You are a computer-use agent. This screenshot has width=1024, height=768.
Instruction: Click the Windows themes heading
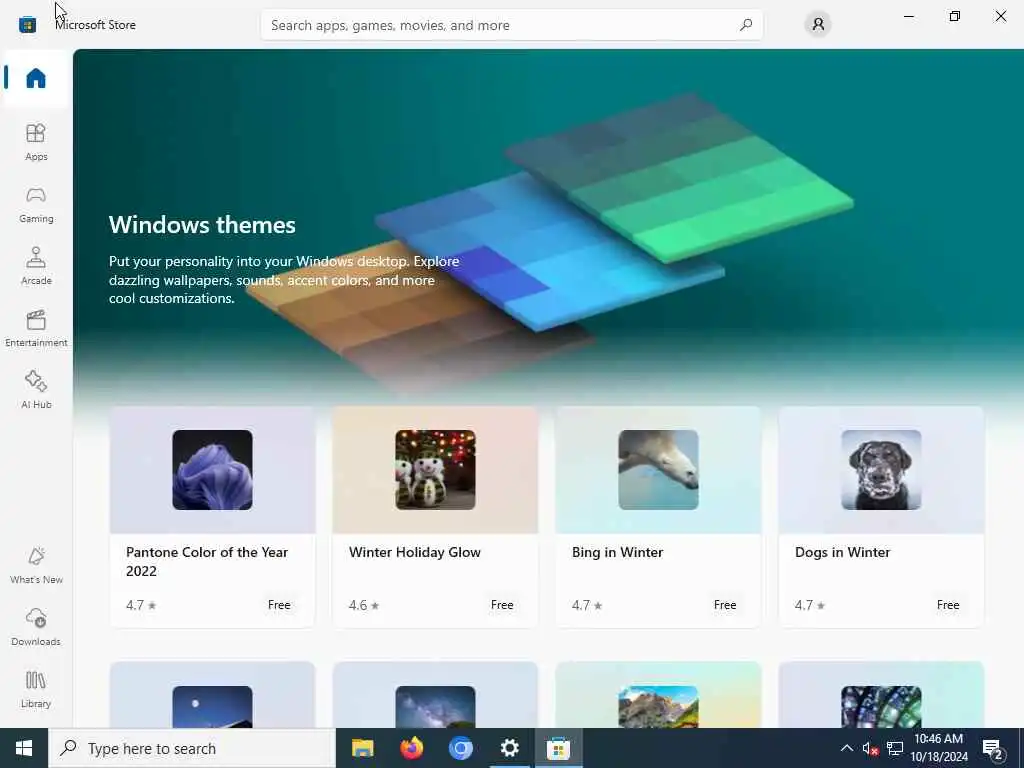pos(202,225)
